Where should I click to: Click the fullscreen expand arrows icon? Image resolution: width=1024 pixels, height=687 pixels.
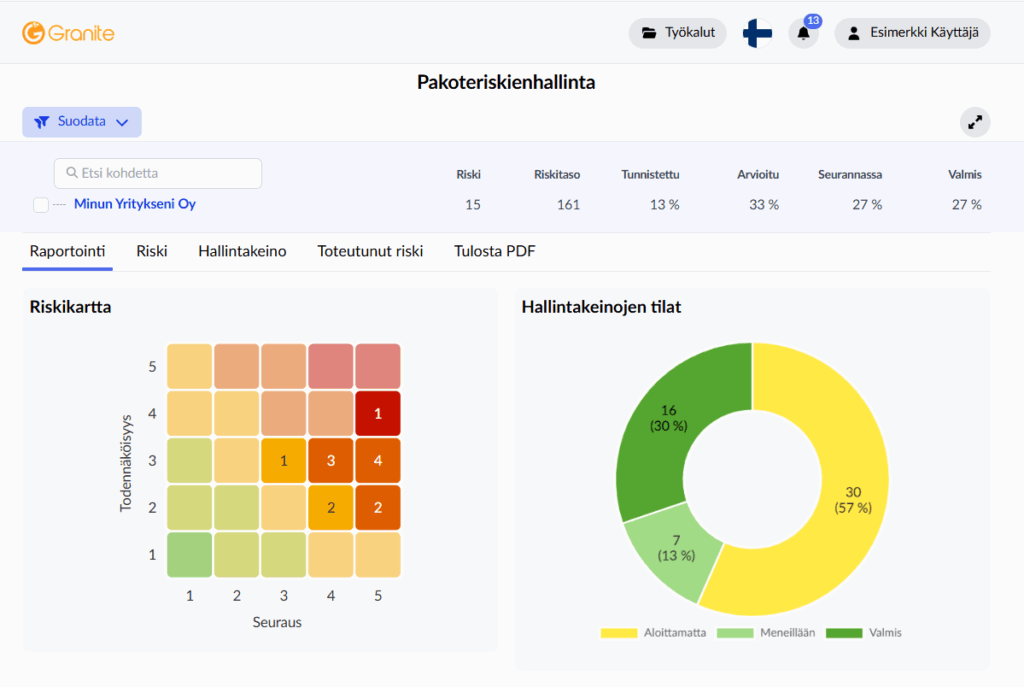click(x=974, y=122)
